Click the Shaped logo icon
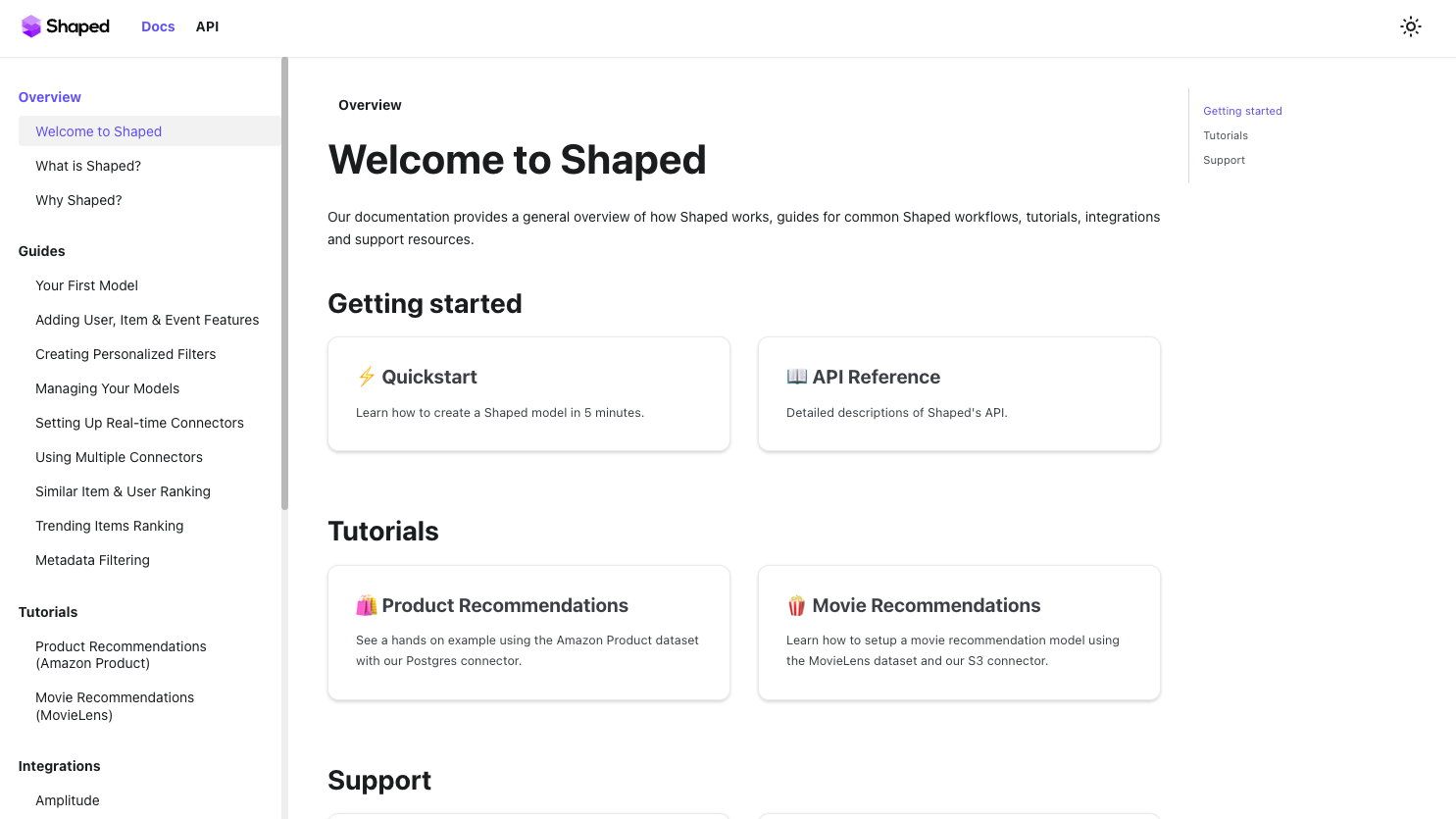Viewport: 1456px width, 819px height. (x=31, y=26)
